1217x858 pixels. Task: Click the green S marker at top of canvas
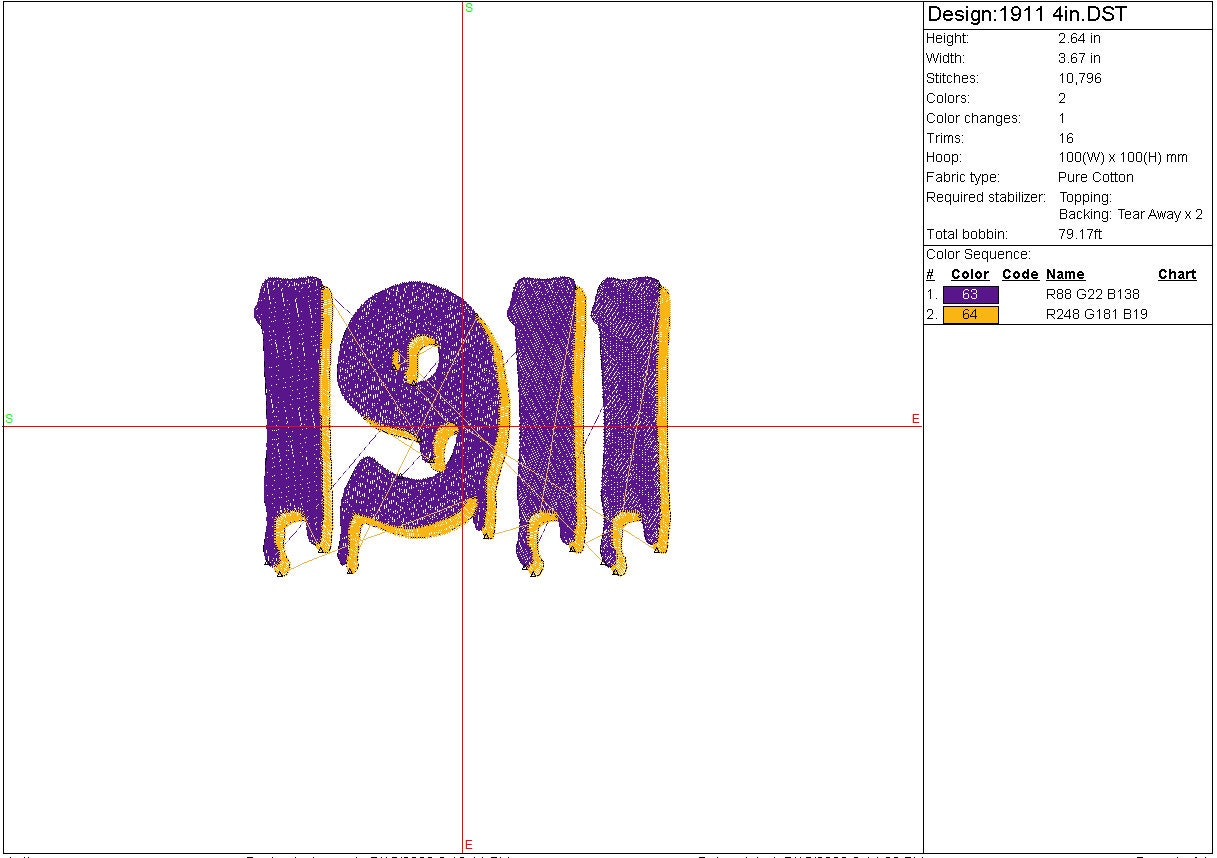click(x=469, y=8)
